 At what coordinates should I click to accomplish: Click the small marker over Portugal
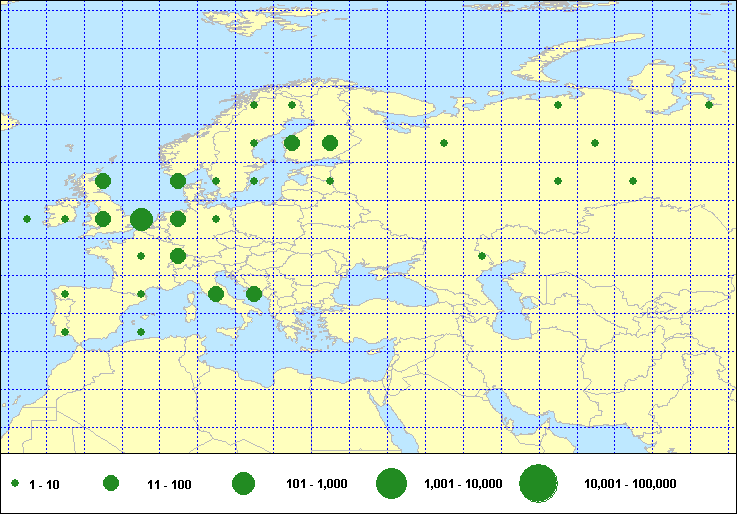65,294
